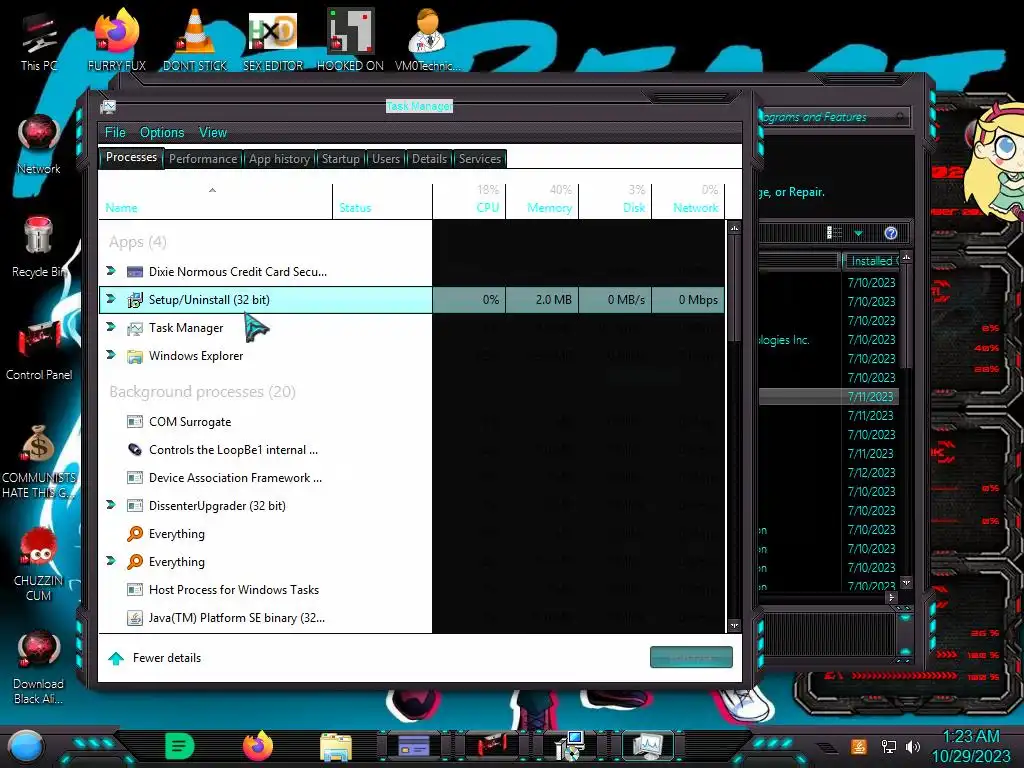
Task: Open File Explorer from the taskbar
Action: coord(336,747)
